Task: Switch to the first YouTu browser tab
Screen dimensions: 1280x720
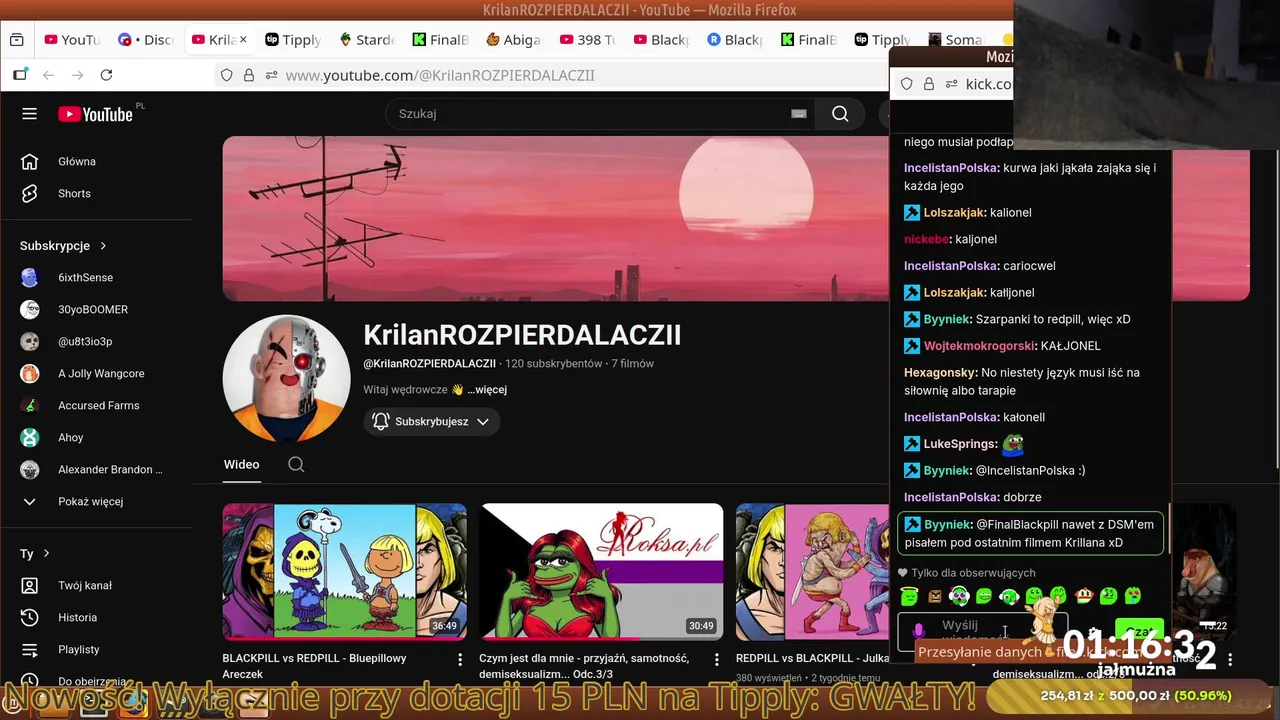Action: (72, 40)
